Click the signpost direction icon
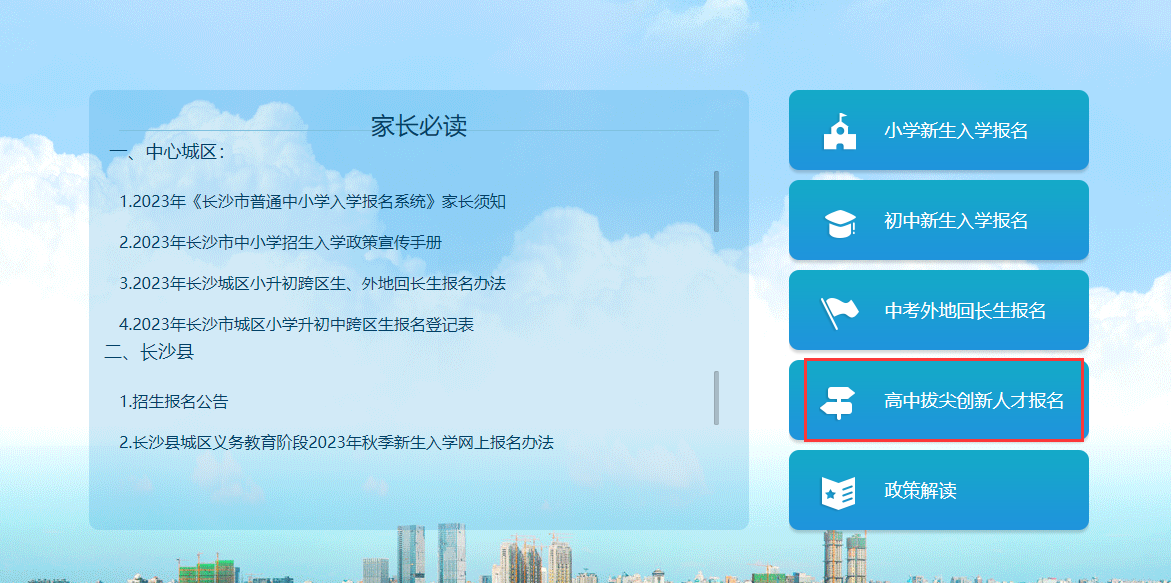1171x583 pixels. [837, 402]
